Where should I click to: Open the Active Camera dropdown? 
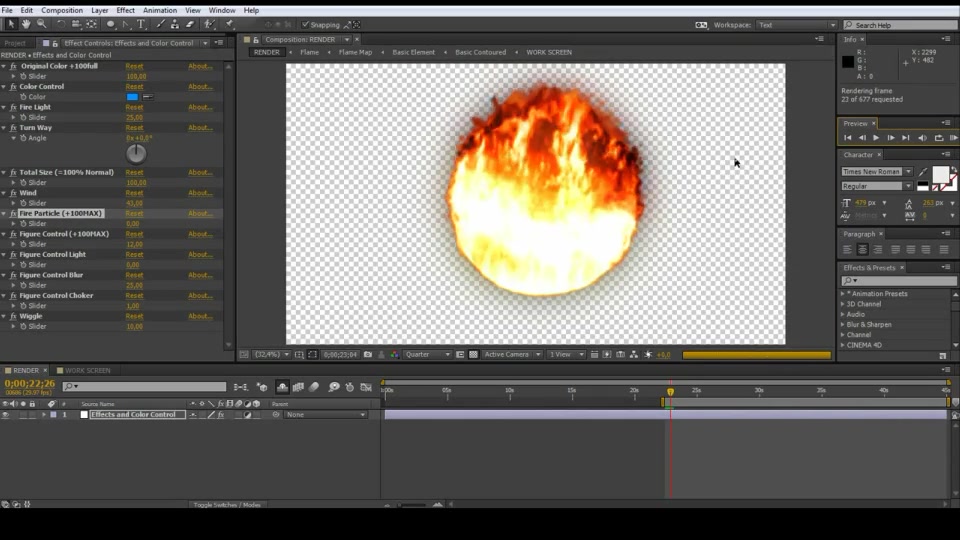click(512, 354)
